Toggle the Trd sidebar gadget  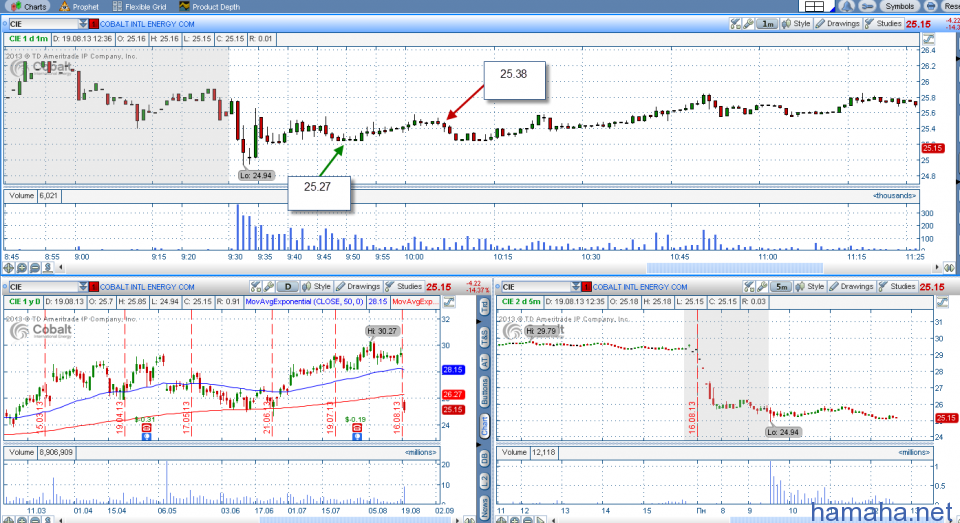(484, 306)
